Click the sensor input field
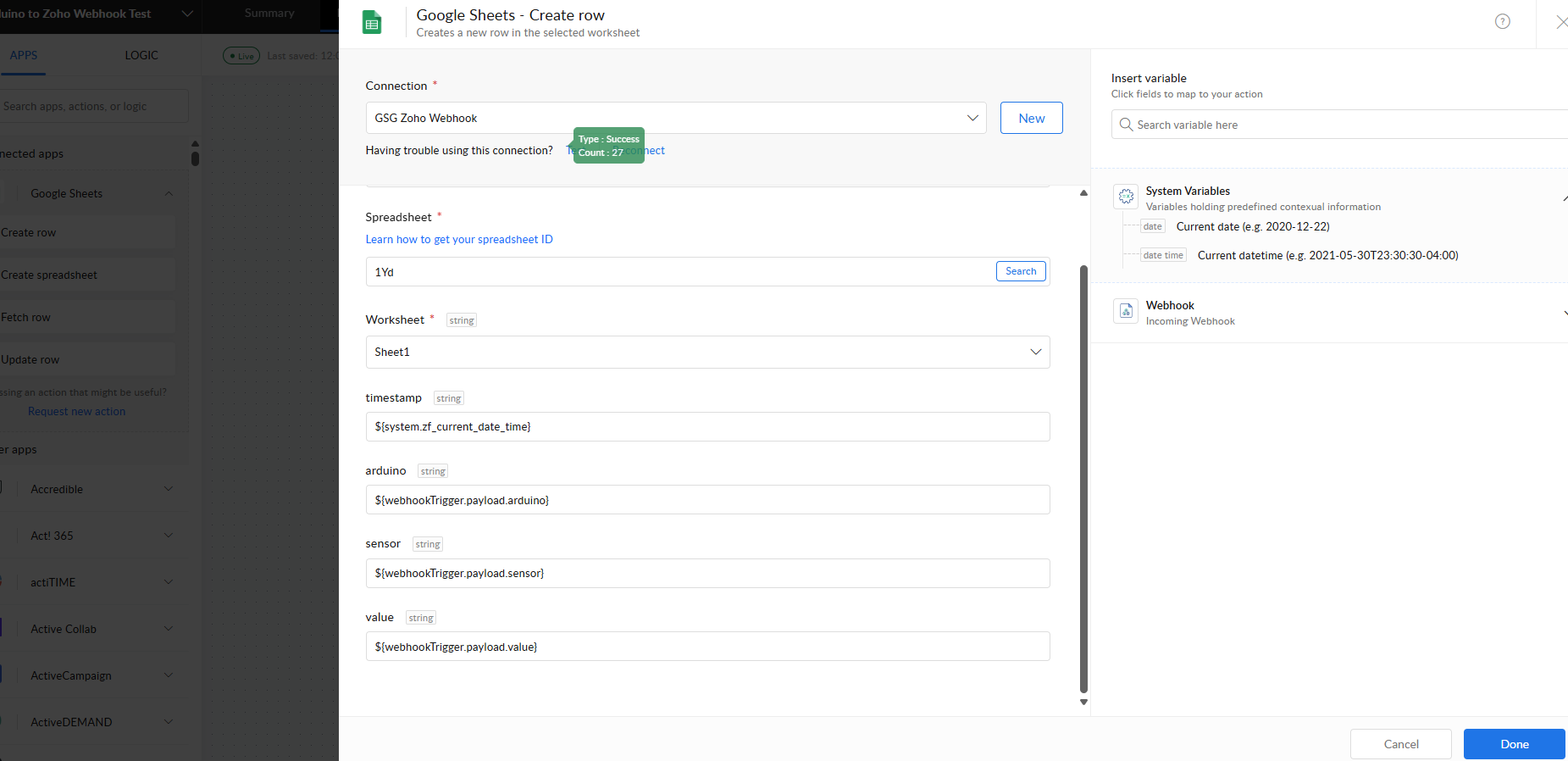Screen dimensions: 1568x761 (707, 573)
